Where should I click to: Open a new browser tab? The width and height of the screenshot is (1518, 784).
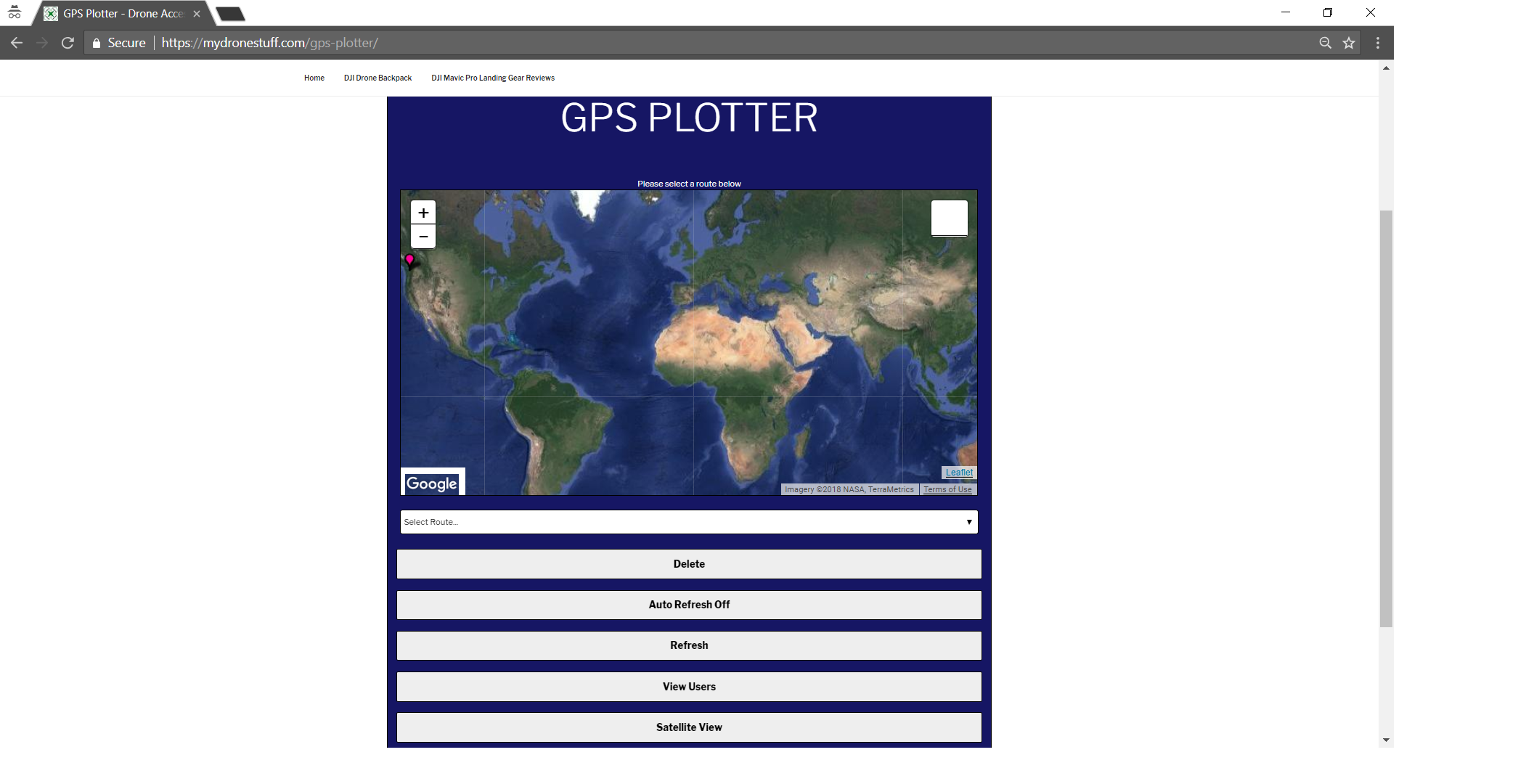click(231, 14)
